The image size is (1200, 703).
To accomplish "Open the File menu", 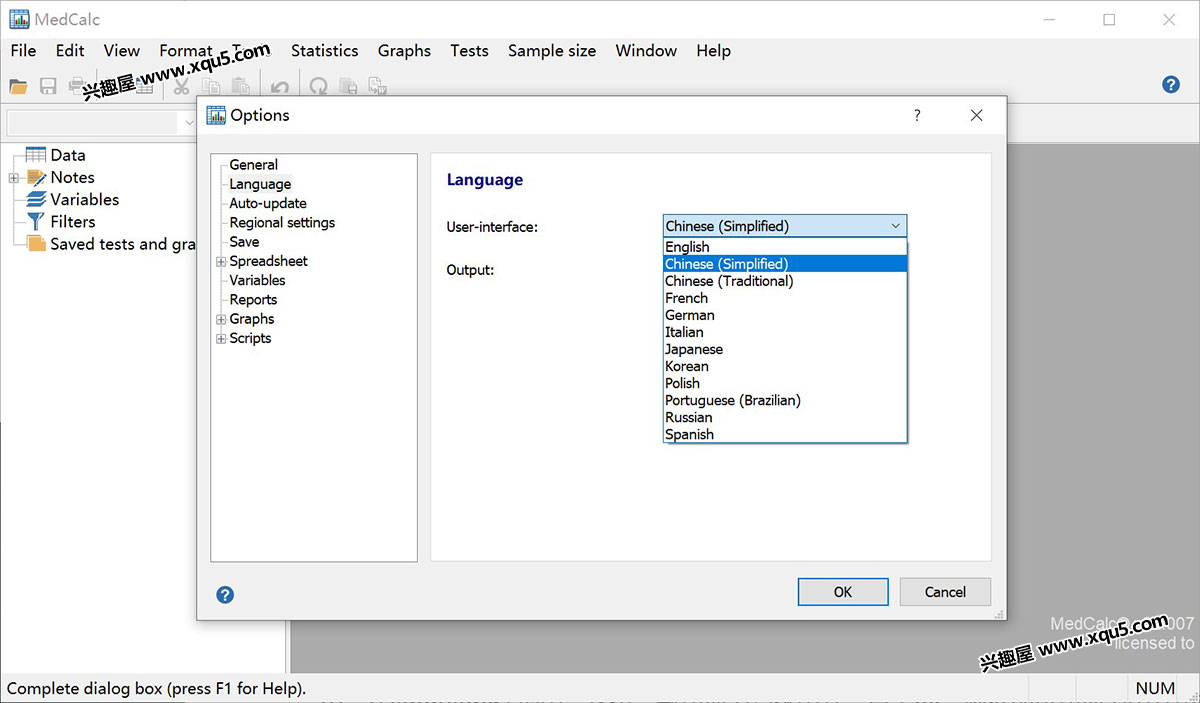I will pos(23,51).
